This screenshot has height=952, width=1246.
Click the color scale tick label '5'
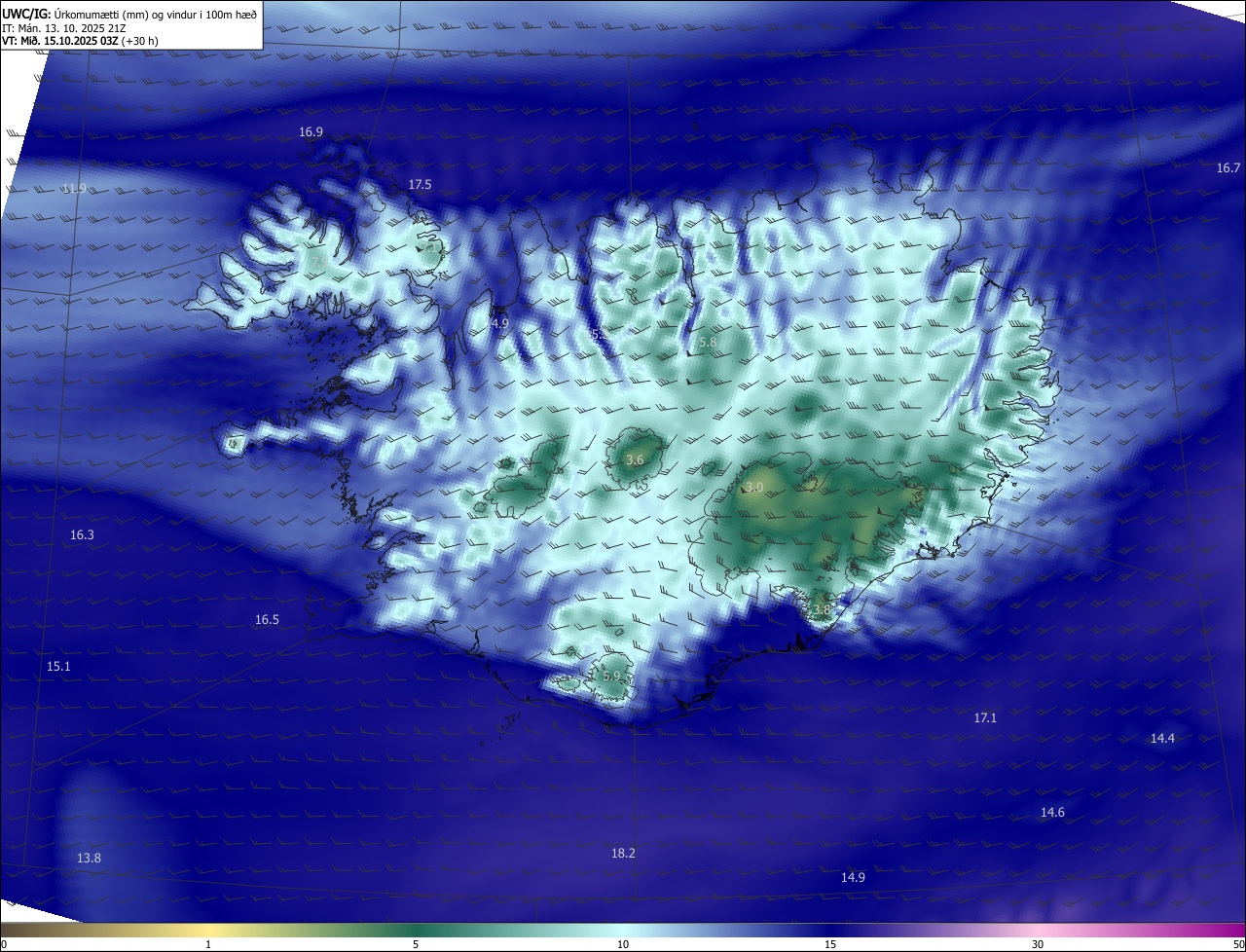point(416,944)
